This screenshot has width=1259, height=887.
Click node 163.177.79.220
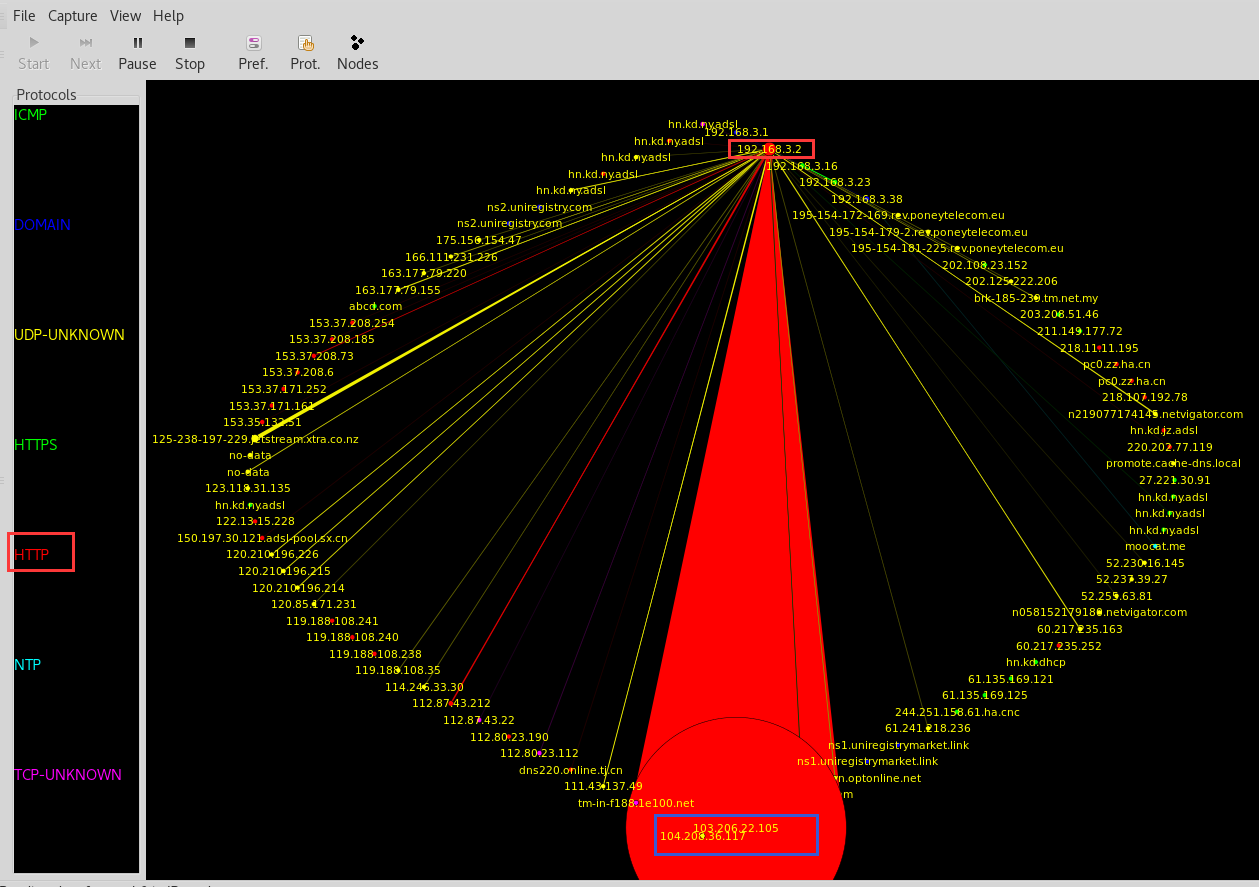point(424,273)
